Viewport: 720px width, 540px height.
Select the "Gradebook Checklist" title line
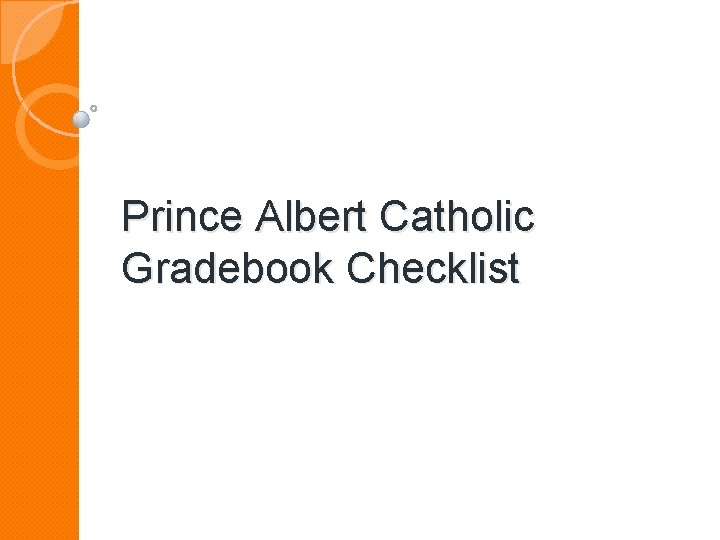point(320,268)
